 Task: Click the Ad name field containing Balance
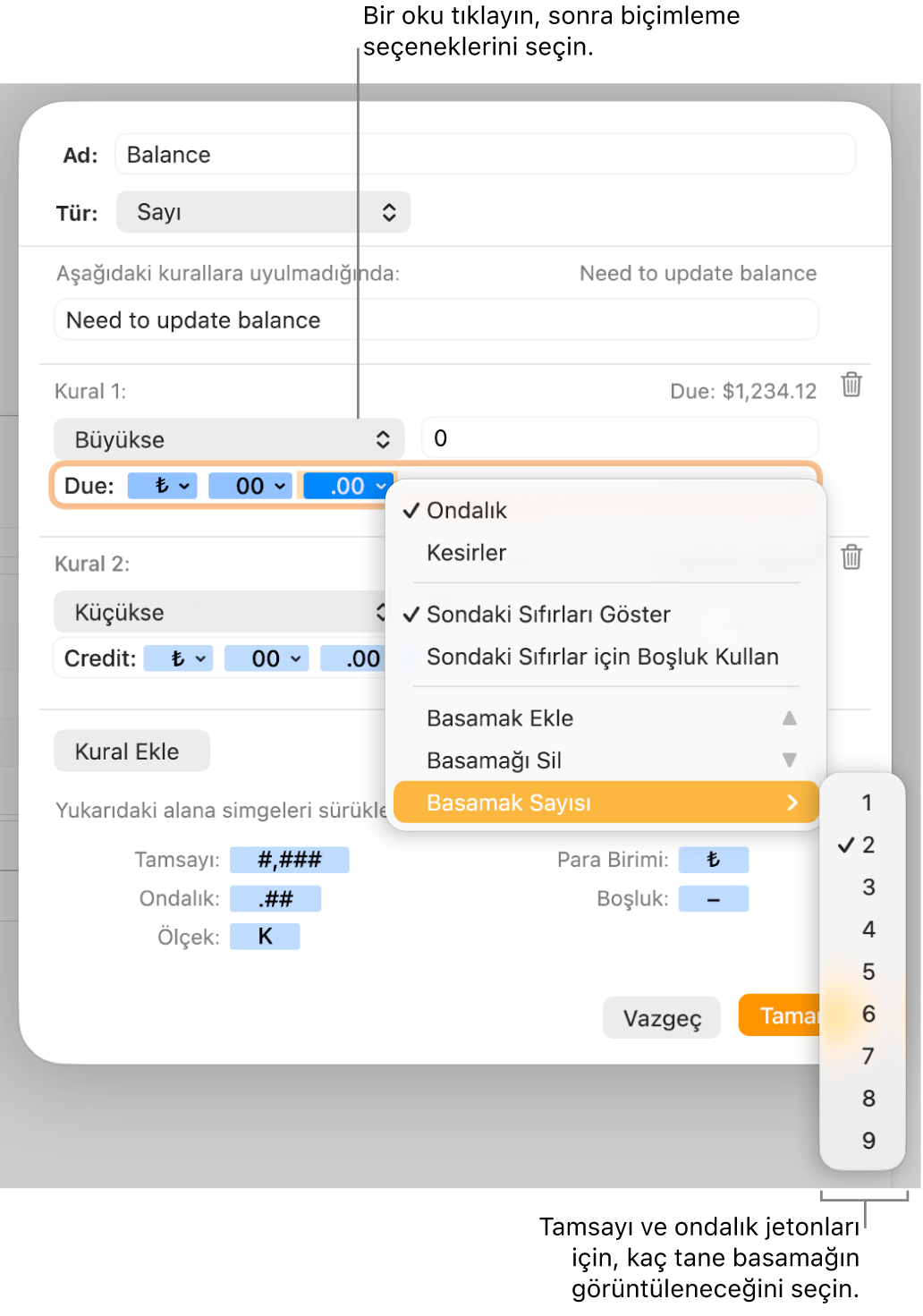tap(486, 155)
